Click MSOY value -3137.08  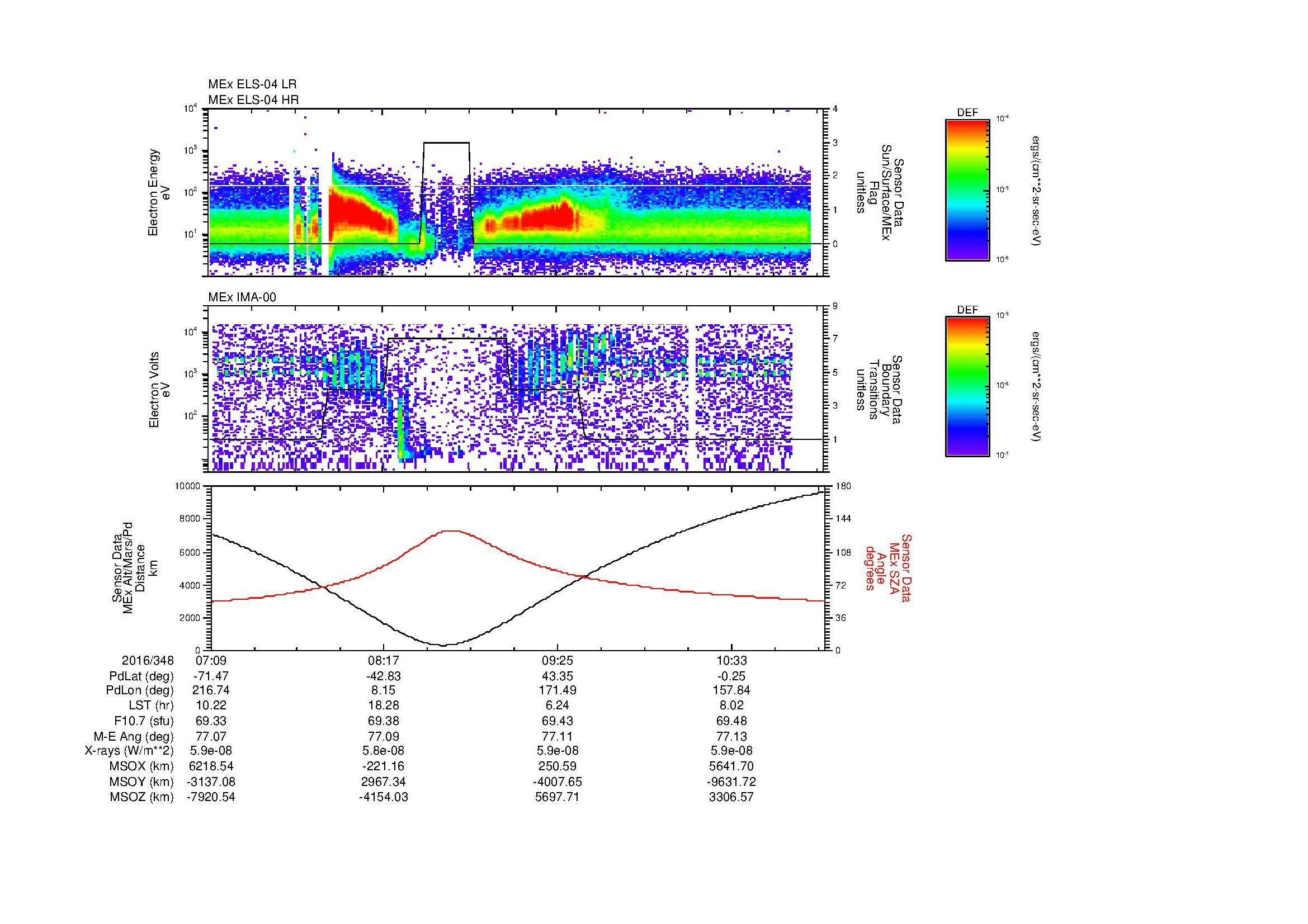point(211,781)
